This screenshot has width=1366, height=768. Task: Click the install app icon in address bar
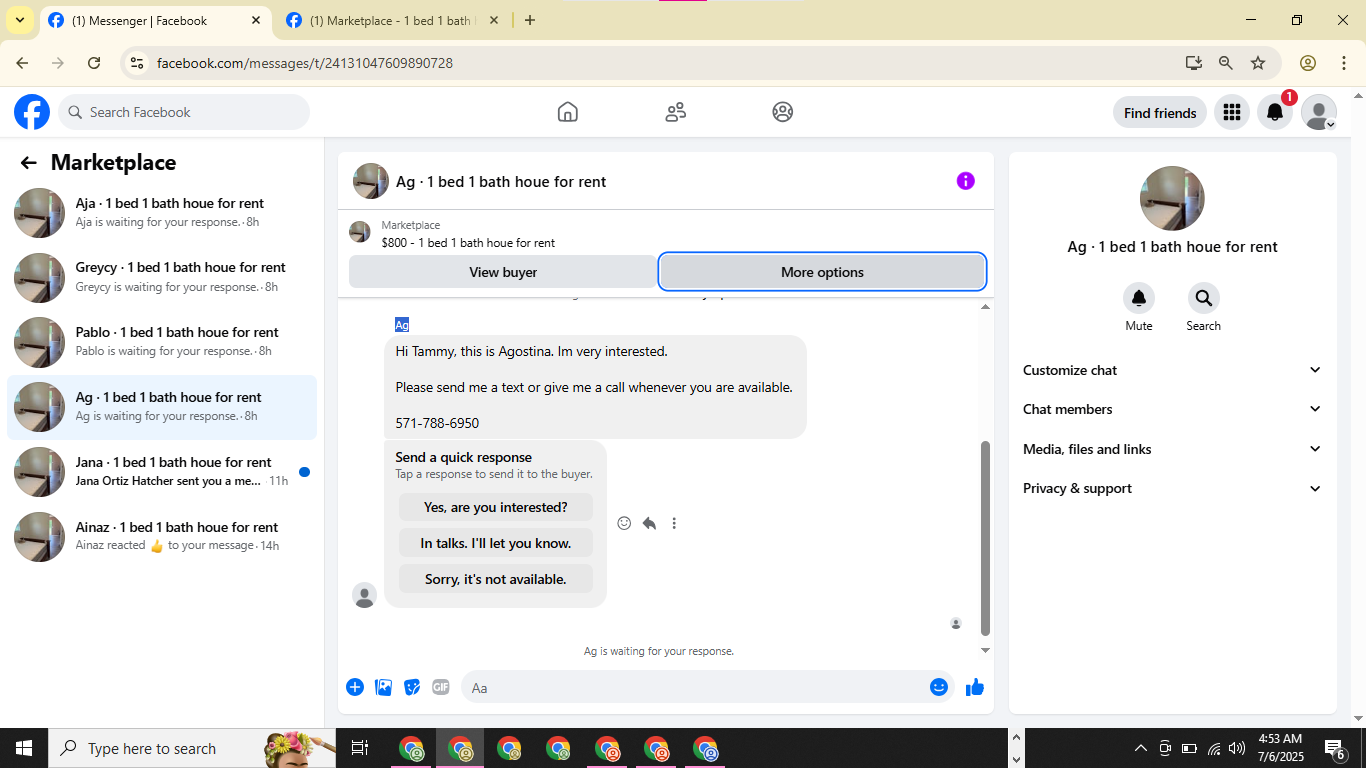1194,63
